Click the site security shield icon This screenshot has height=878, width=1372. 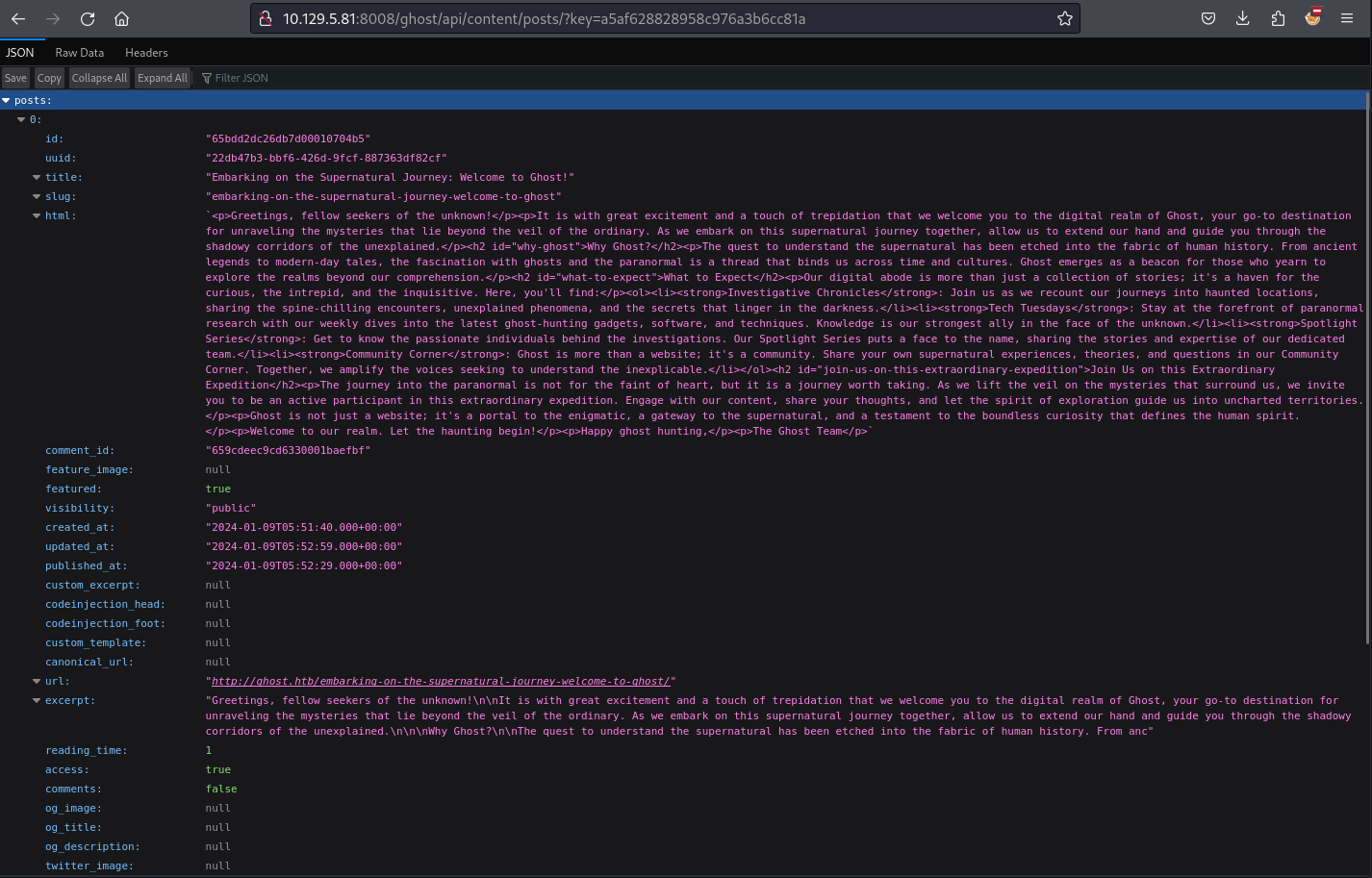[x=266, y=18]
